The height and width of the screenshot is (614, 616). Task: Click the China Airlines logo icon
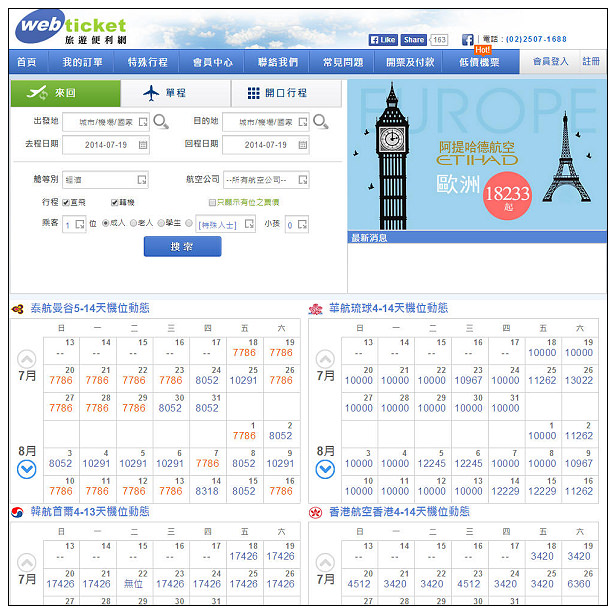tap(315, 309)
